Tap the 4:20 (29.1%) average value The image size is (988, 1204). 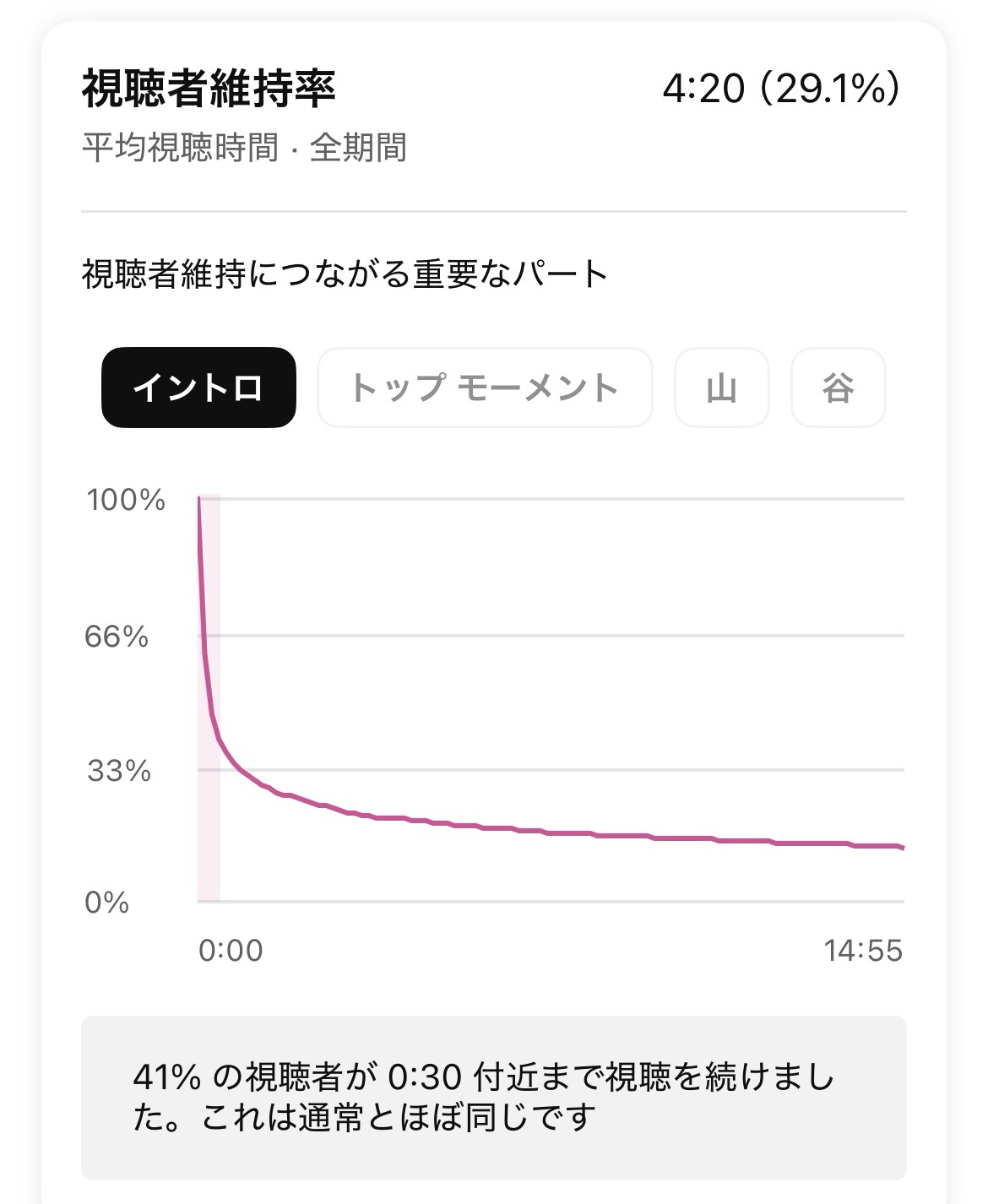(x=781, y=89)
